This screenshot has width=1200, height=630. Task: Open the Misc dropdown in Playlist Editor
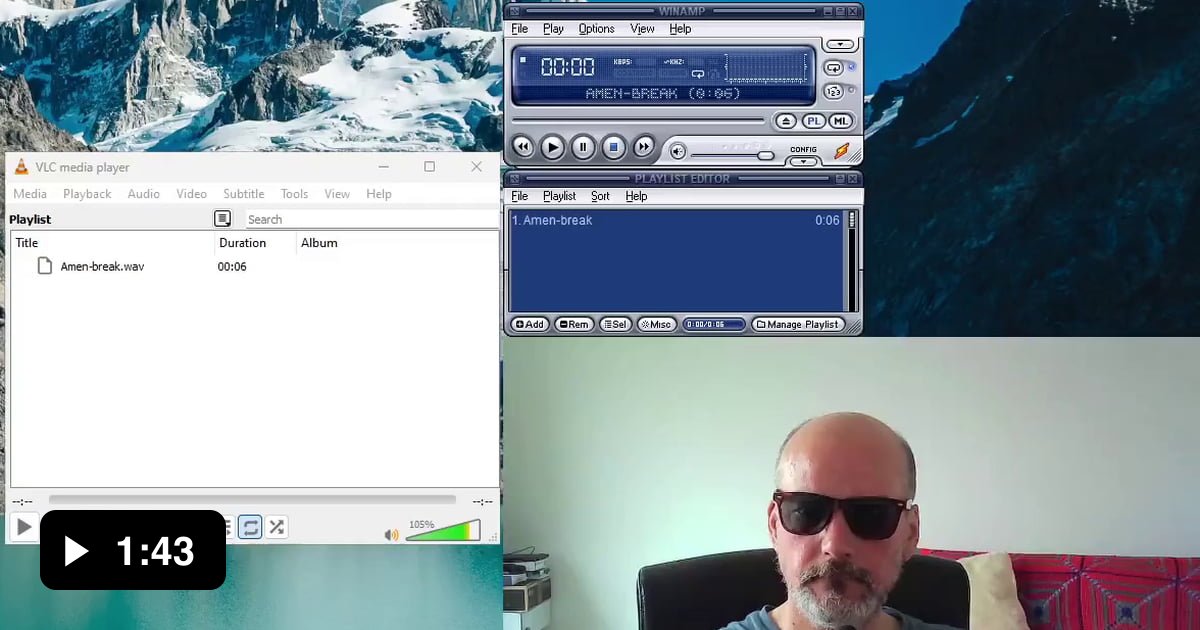pos(656,325)
